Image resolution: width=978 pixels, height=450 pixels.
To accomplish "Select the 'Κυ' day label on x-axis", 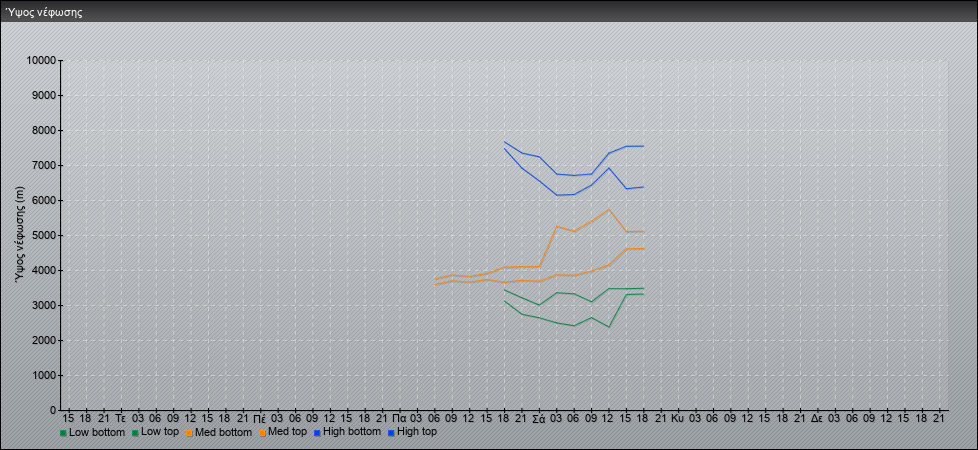I will pos(678,418).
